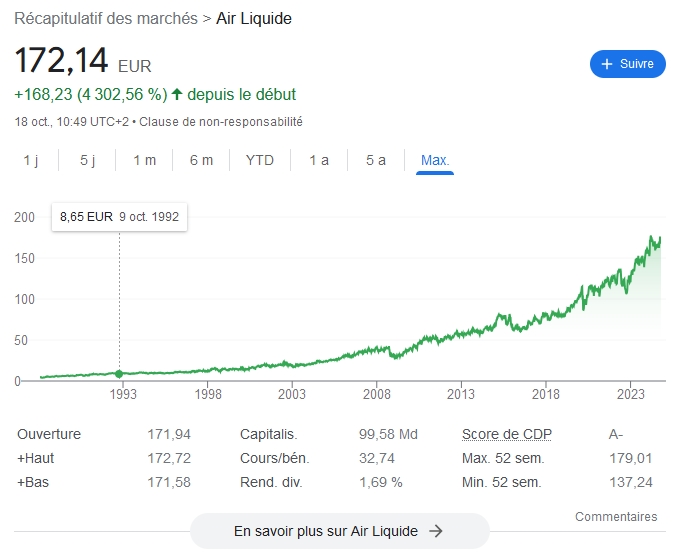
Task: Select the 5 a time range tab
Action: [x=376, y=160]
